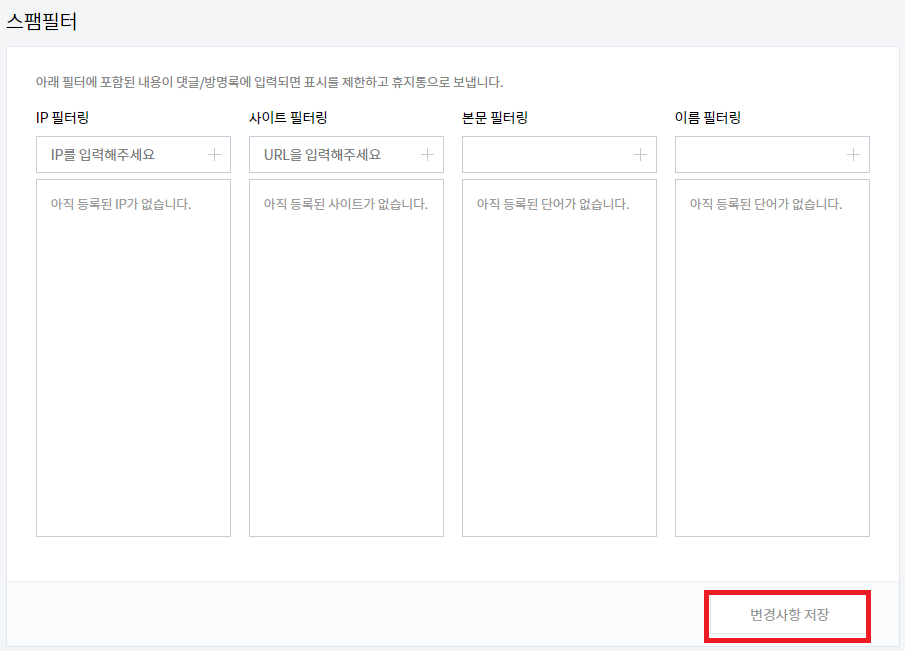905x651 pixels.
Task: Select the spam filter description sentence
Action: click(x=269, y=82)
